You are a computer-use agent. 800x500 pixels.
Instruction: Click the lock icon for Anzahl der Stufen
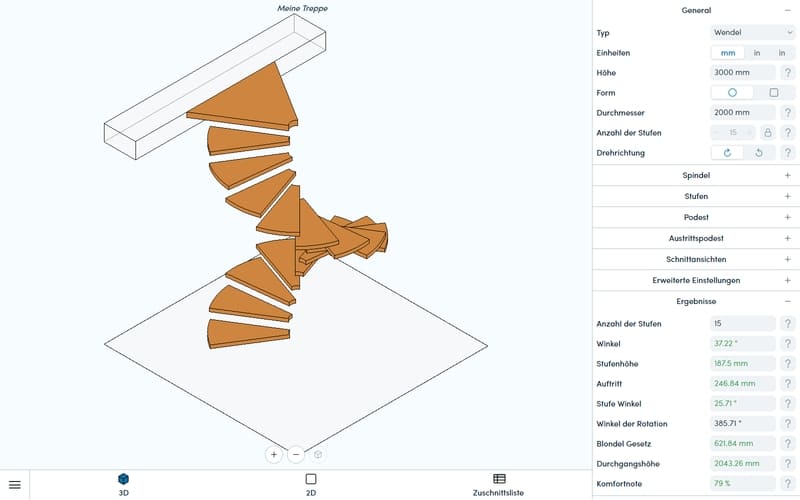point(767,133)
